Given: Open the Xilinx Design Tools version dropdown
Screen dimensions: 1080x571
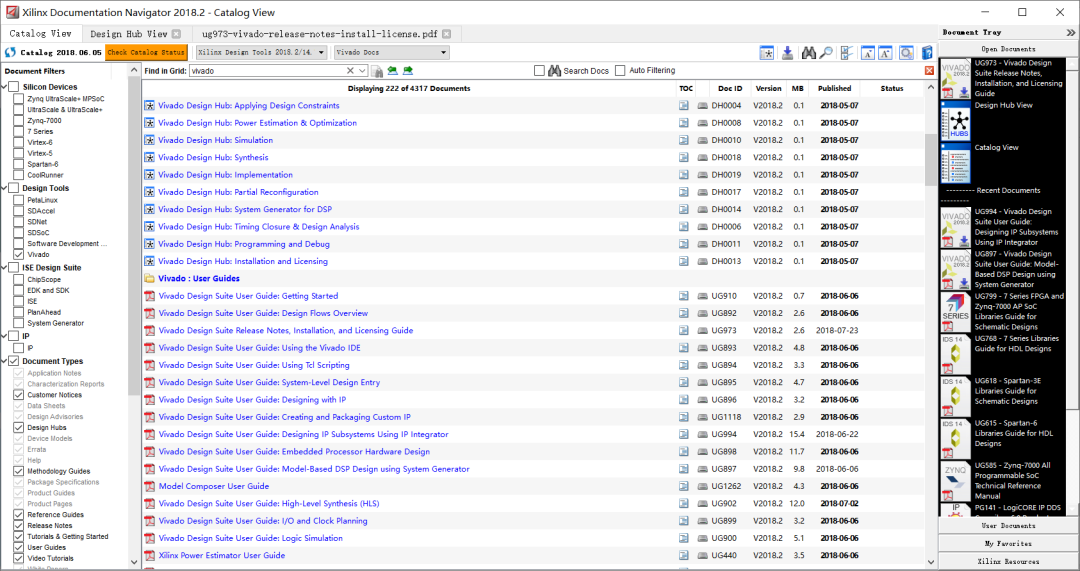Looking at the screenshot, I should [x=261, y=52].
